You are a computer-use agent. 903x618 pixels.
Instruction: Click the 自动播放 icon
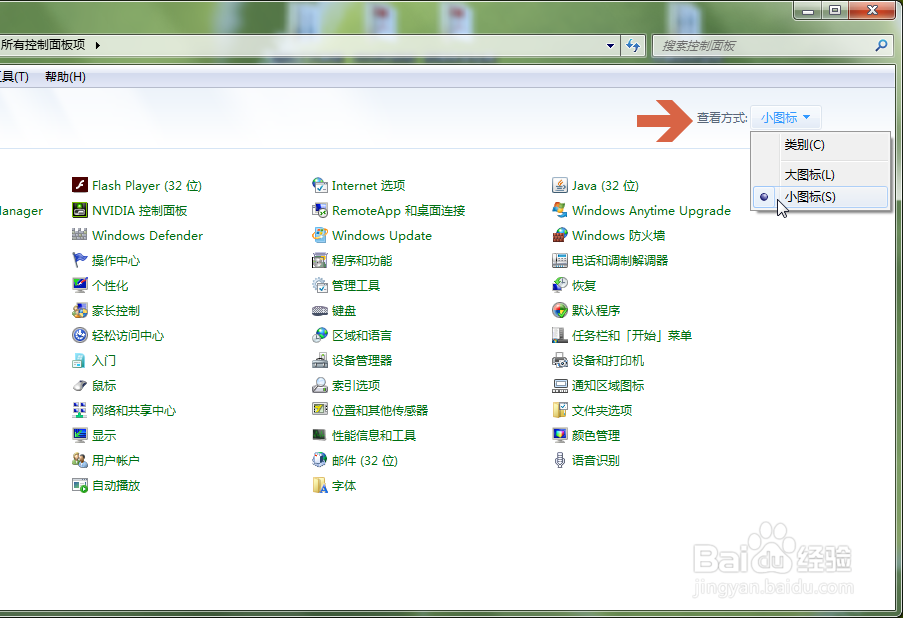click(79, 485)
